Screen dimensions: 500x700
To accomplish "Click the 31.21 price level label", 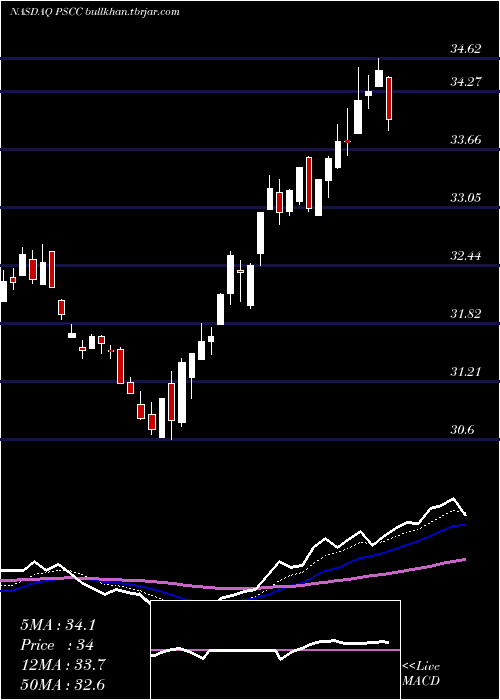I will (466, 371).
